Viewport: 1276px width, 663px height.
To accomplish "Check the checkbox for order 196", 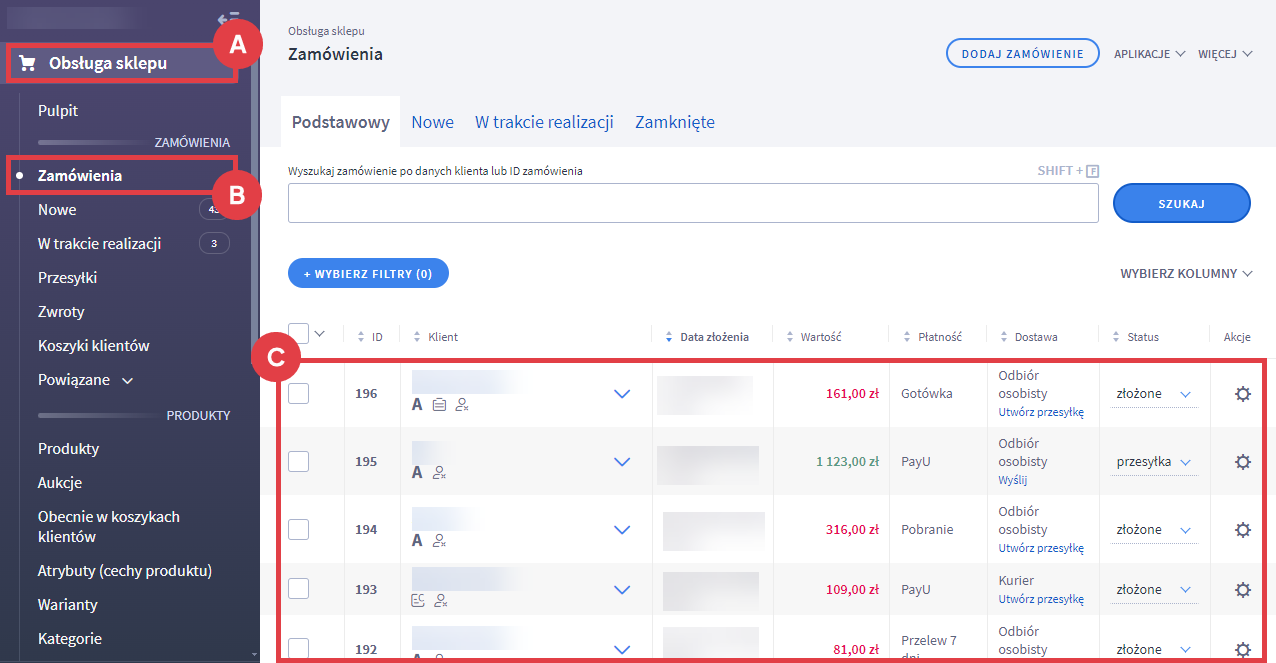I will [x=298, y=394].
